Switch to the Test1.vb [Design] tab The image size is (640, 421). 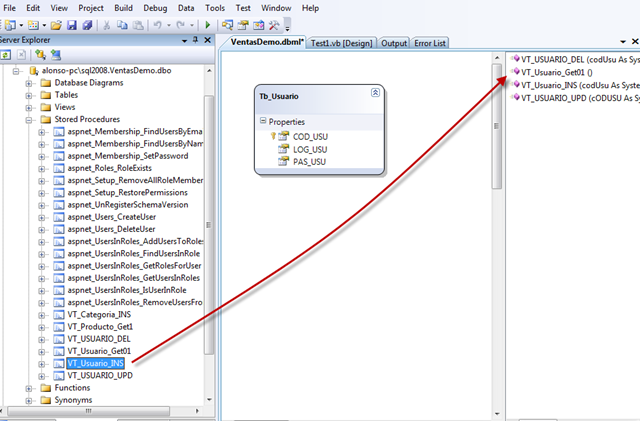[342, 43]
